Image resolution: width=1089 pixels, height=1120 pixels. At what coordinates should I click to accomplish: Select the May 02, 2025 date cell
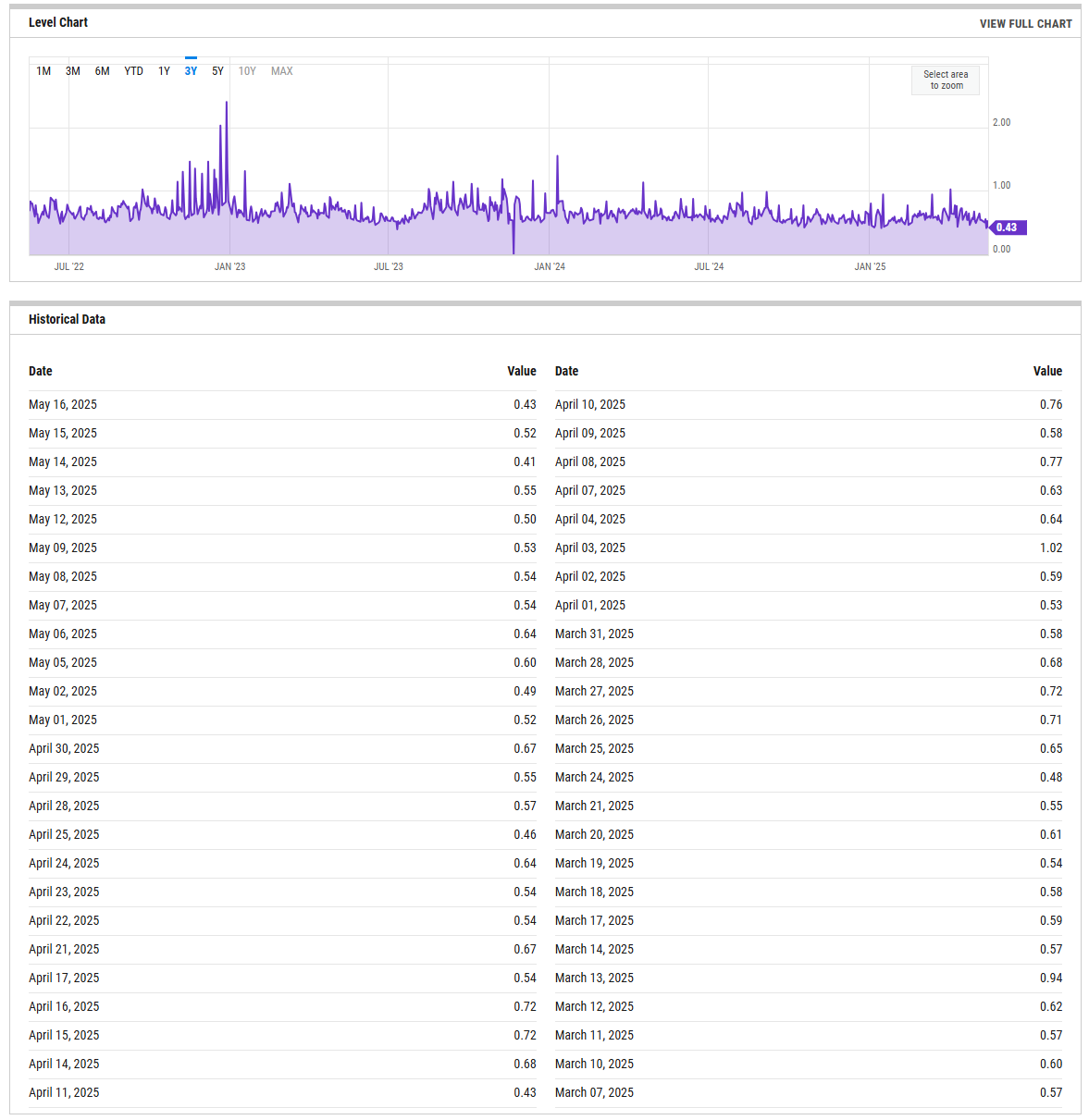coord(63,691)
